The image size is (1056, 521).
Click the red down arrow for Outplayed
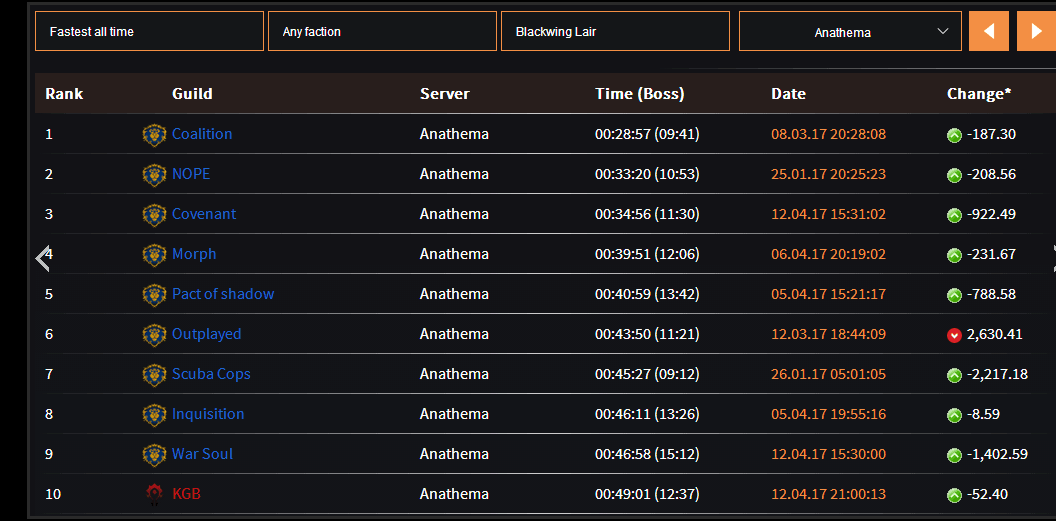(x=954, y=335)
